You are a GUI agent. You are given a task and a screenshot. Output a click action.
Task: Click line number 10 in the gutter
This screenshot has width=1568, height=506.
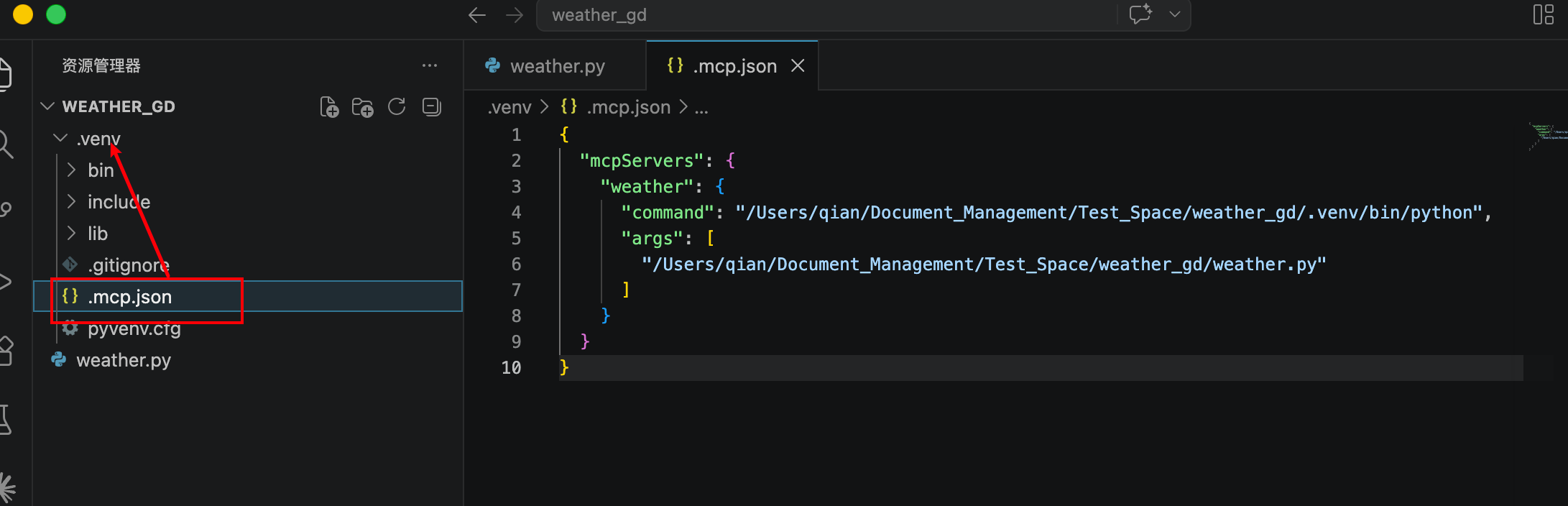click(511, 367)
